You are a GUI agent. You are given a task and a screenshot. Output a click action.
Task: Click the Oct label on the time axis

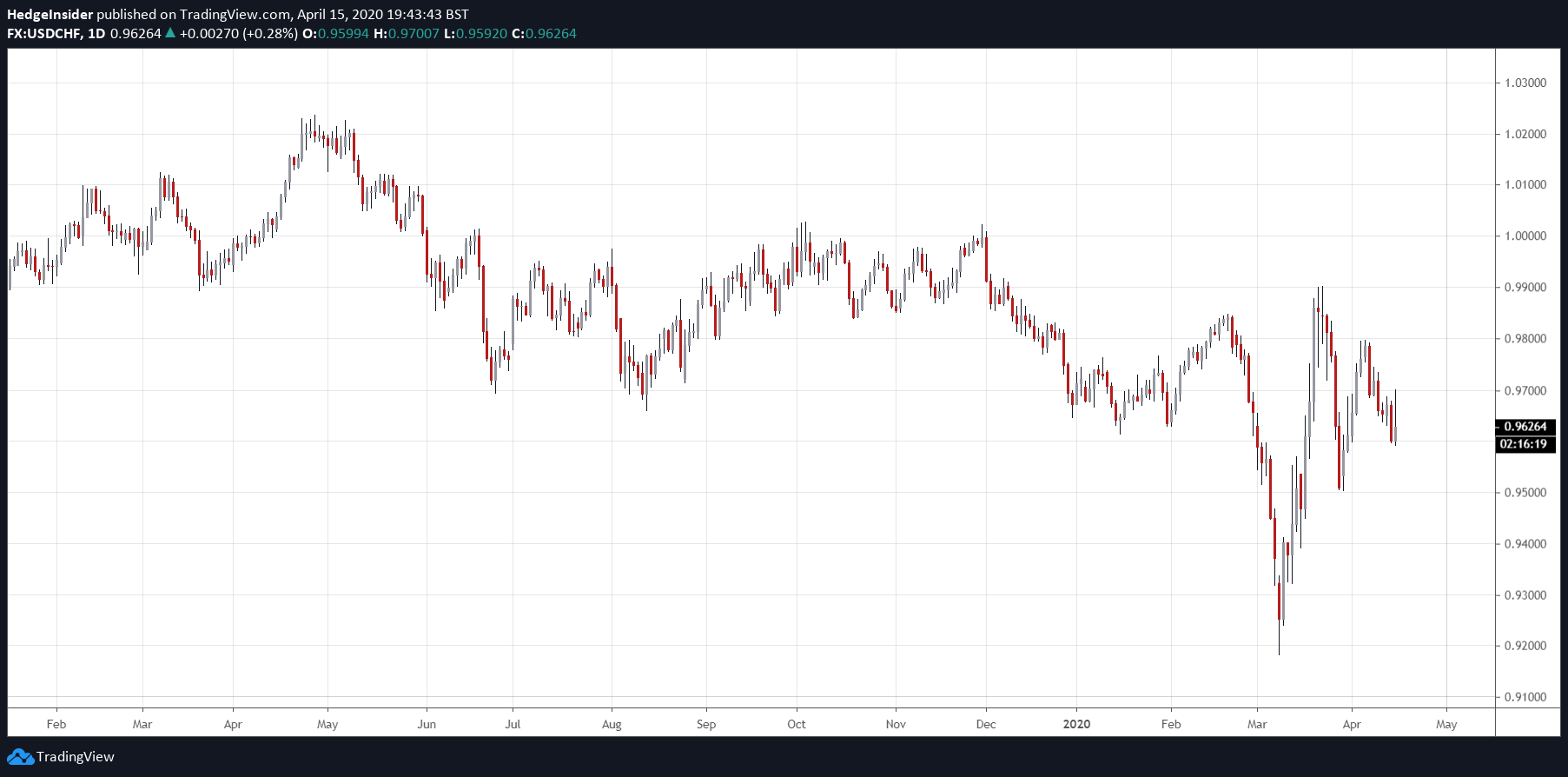click(797, 724)
